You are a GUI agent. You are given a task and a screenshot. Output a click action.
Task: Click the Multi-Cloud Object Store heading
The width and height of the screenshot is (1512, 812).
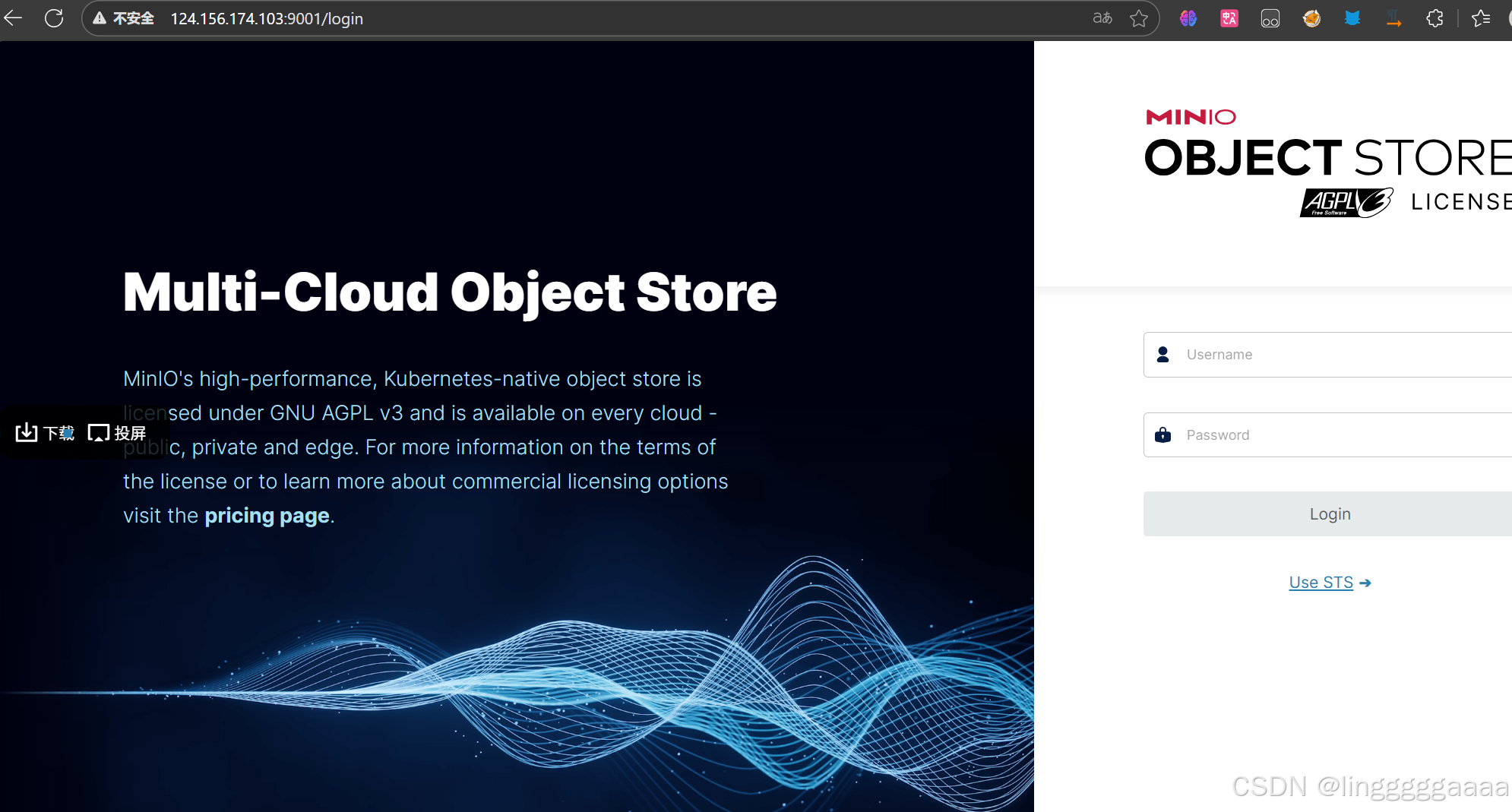click(450, 293)
